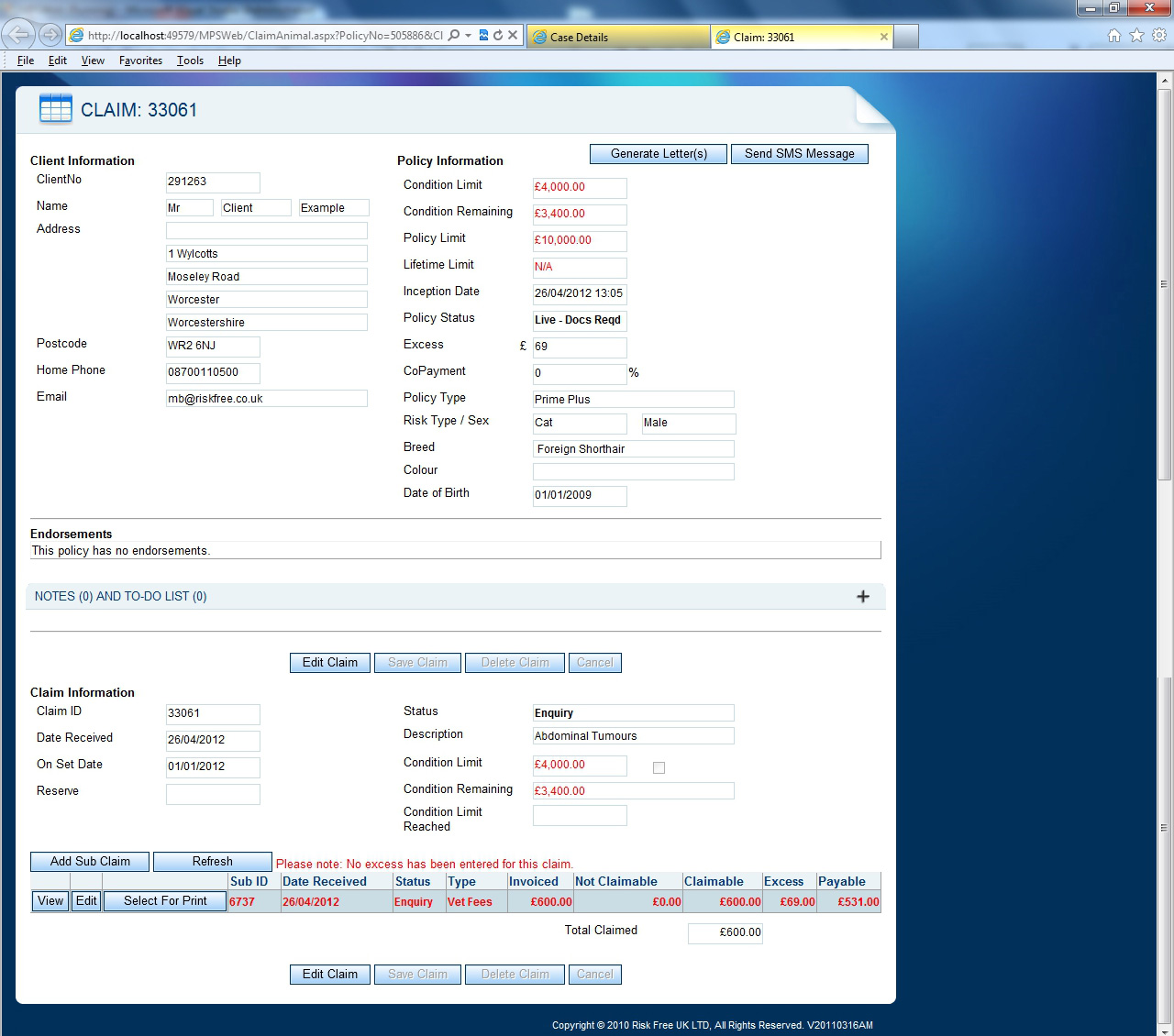Open the Favorites star icon
Image resolution: width=1174 pixels, height=1036 pixels.
(x=1136, y=36)
